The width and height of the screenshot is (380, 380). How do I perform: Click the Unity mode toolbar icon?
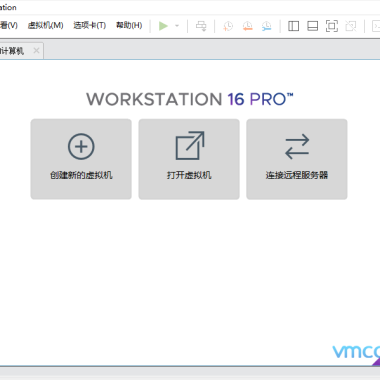[x=351, y=26]
